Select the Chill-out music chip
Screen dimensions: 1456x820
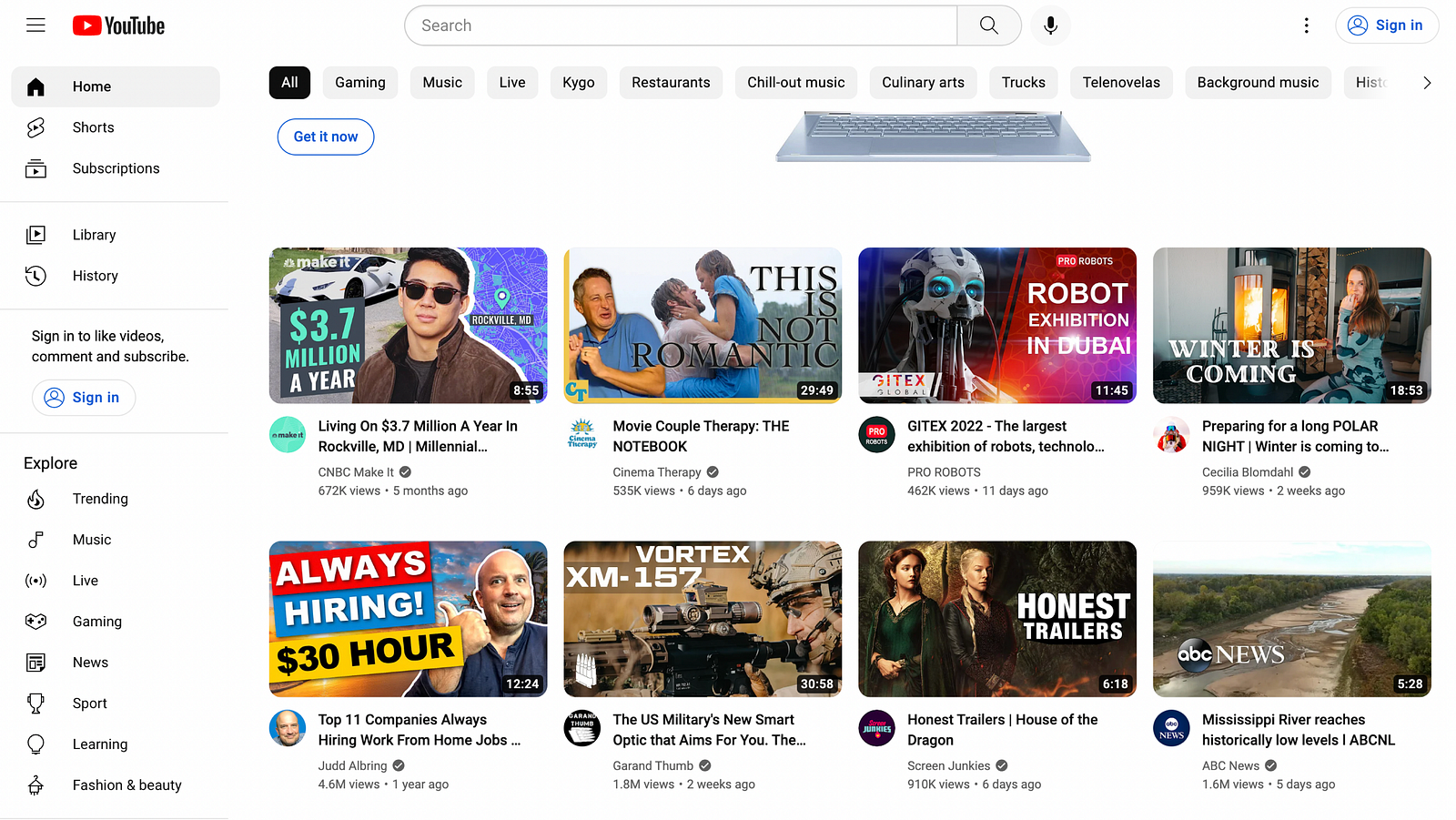(796, 83)
